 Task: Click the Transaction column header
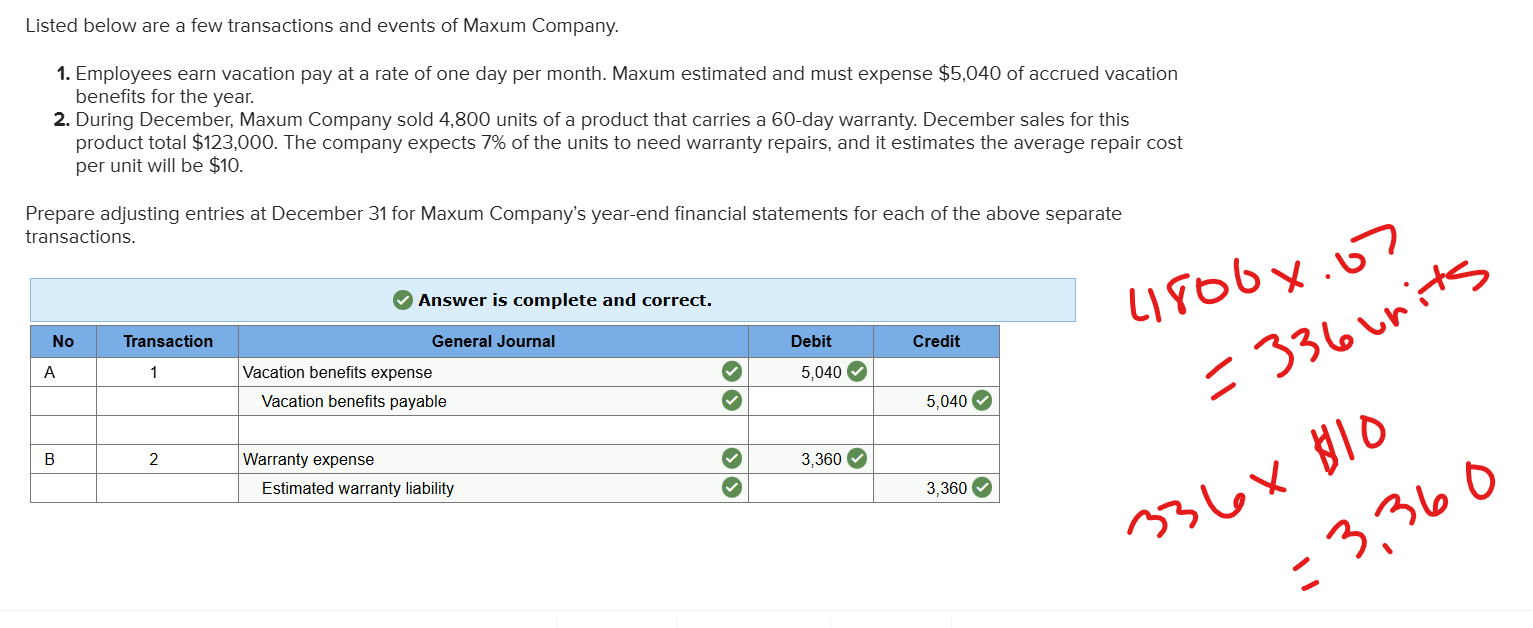[x=168, y=341]
